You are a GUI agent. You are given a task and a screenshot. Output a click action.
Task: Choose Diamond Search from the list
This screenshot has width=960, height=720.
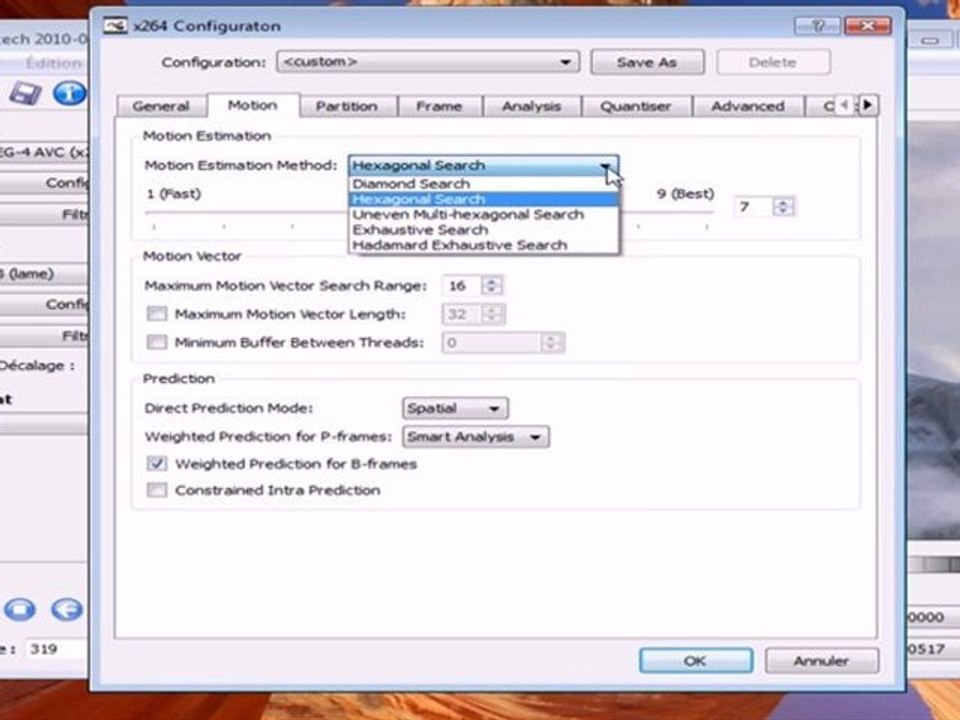point(484,184)
